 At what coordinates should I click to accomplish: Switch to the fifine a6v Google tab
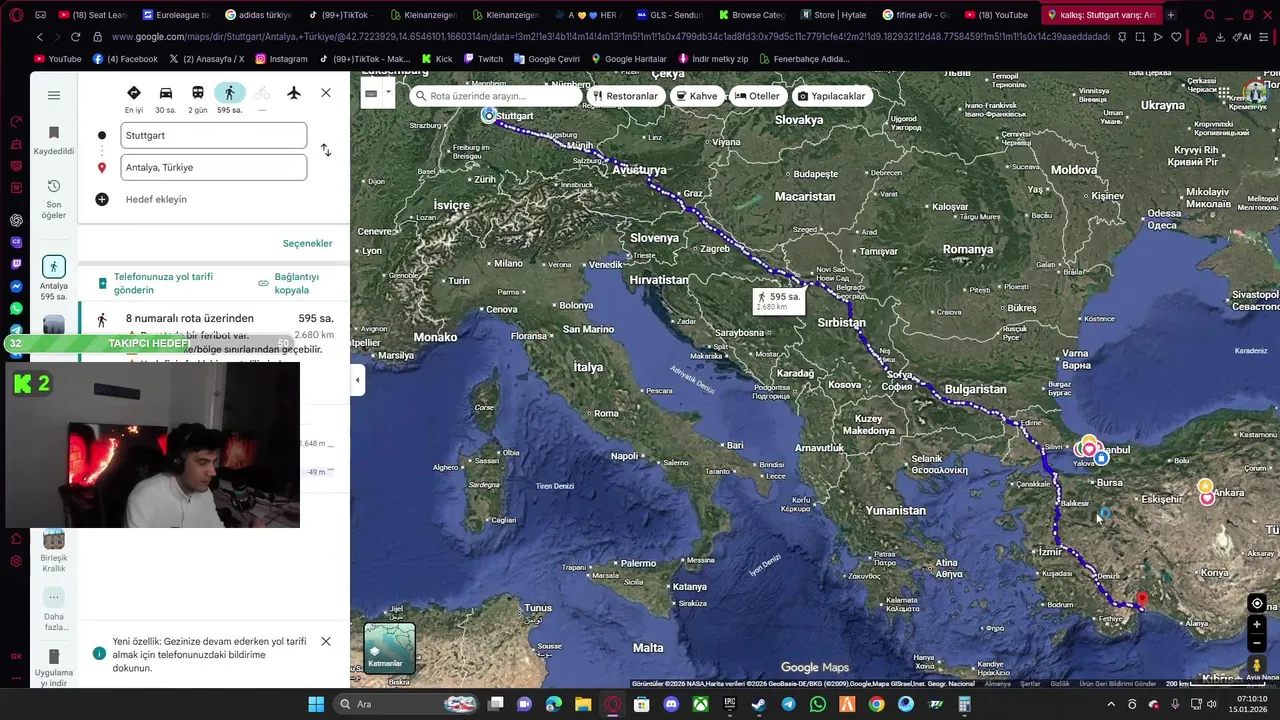click(x=916, y=15)
